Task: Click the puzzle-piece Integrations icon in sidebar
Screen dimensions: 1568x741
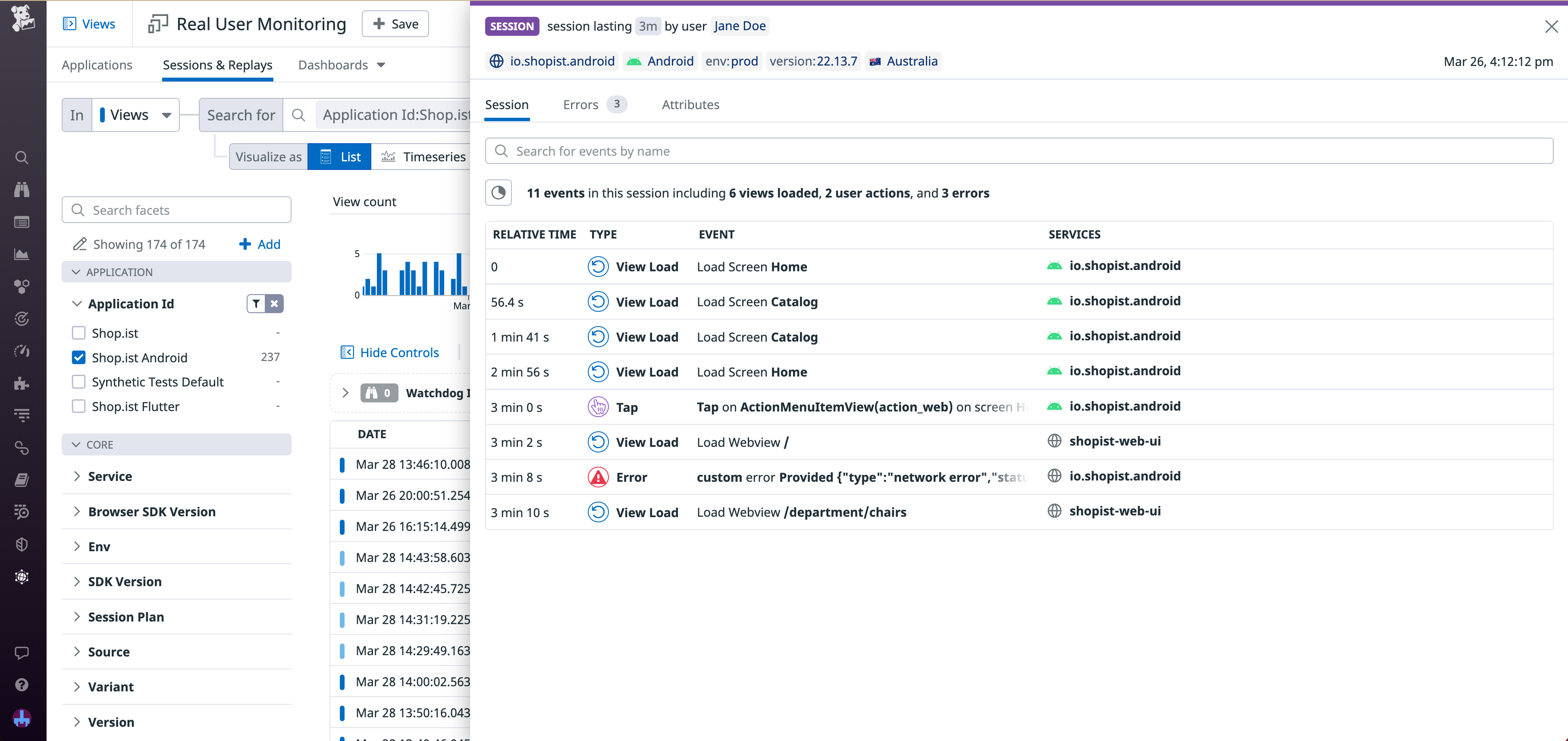Action: [x=21, y=383]
